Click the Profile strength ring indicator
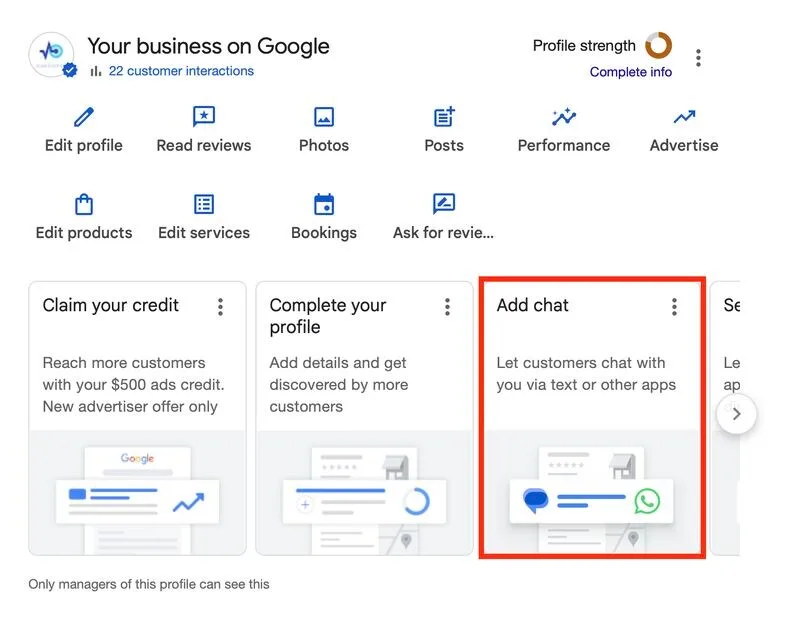This screenshot has height=617, width=800. coord(658,45)
